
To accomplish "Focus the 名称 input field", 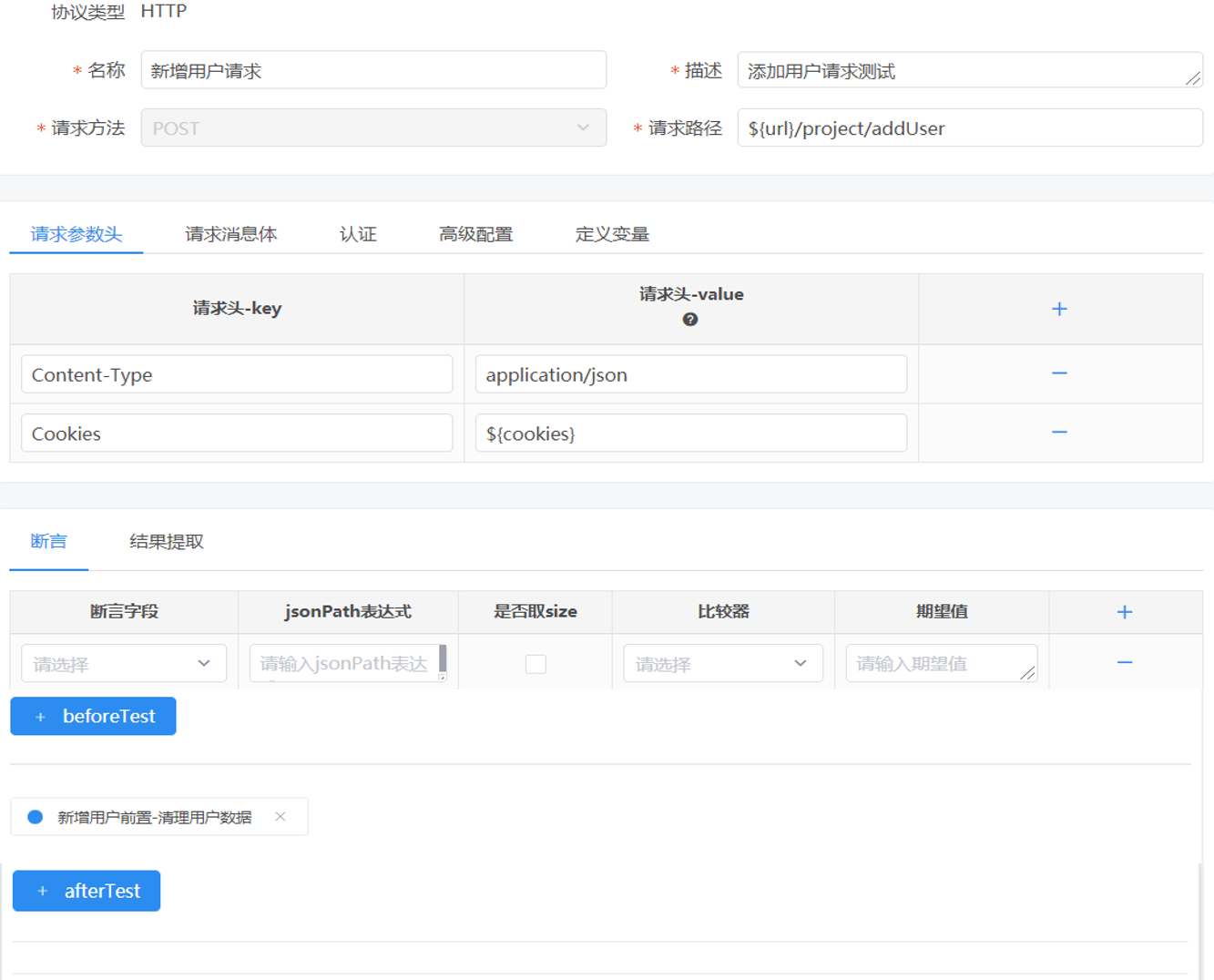I will [x=373, y=70].
